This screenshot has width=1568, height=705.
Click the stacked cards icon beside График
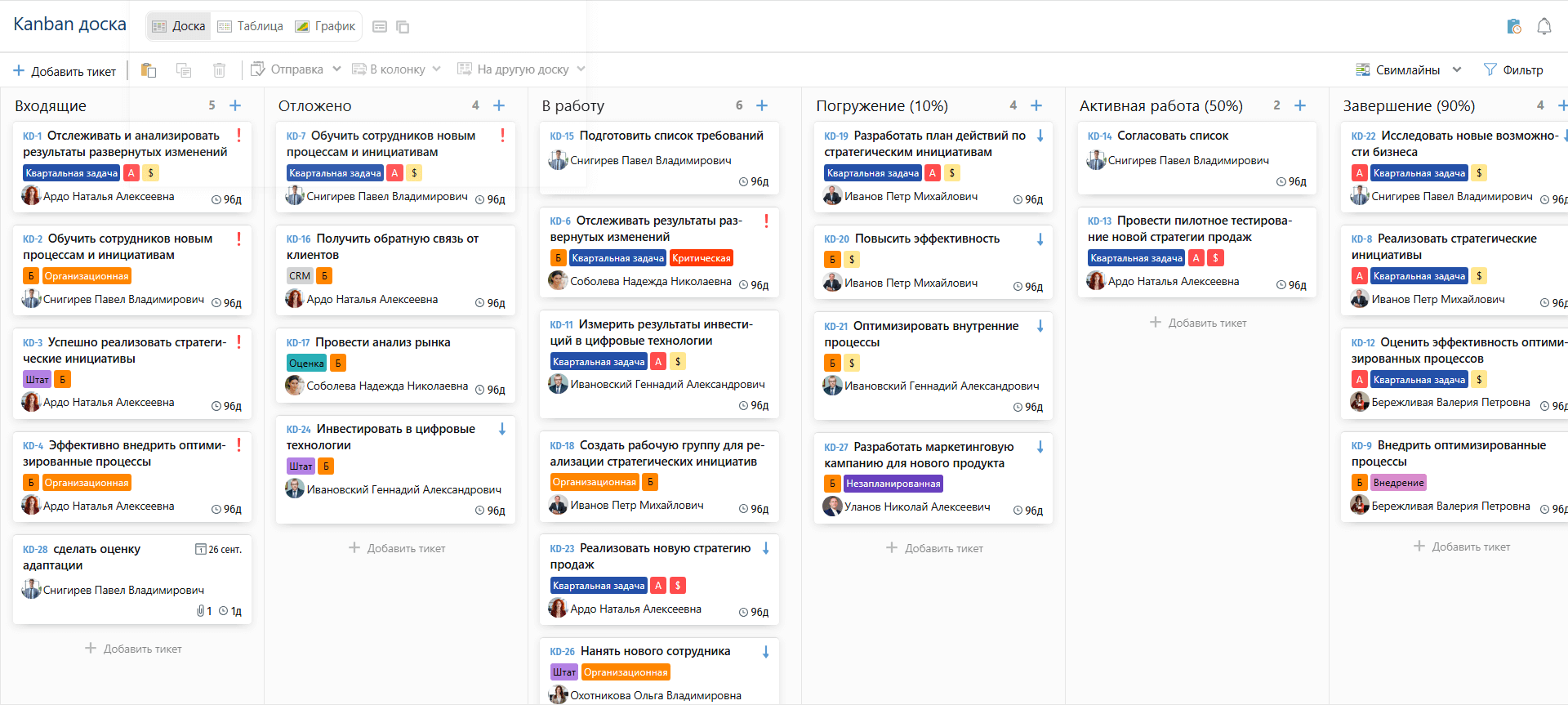[403, 27]
